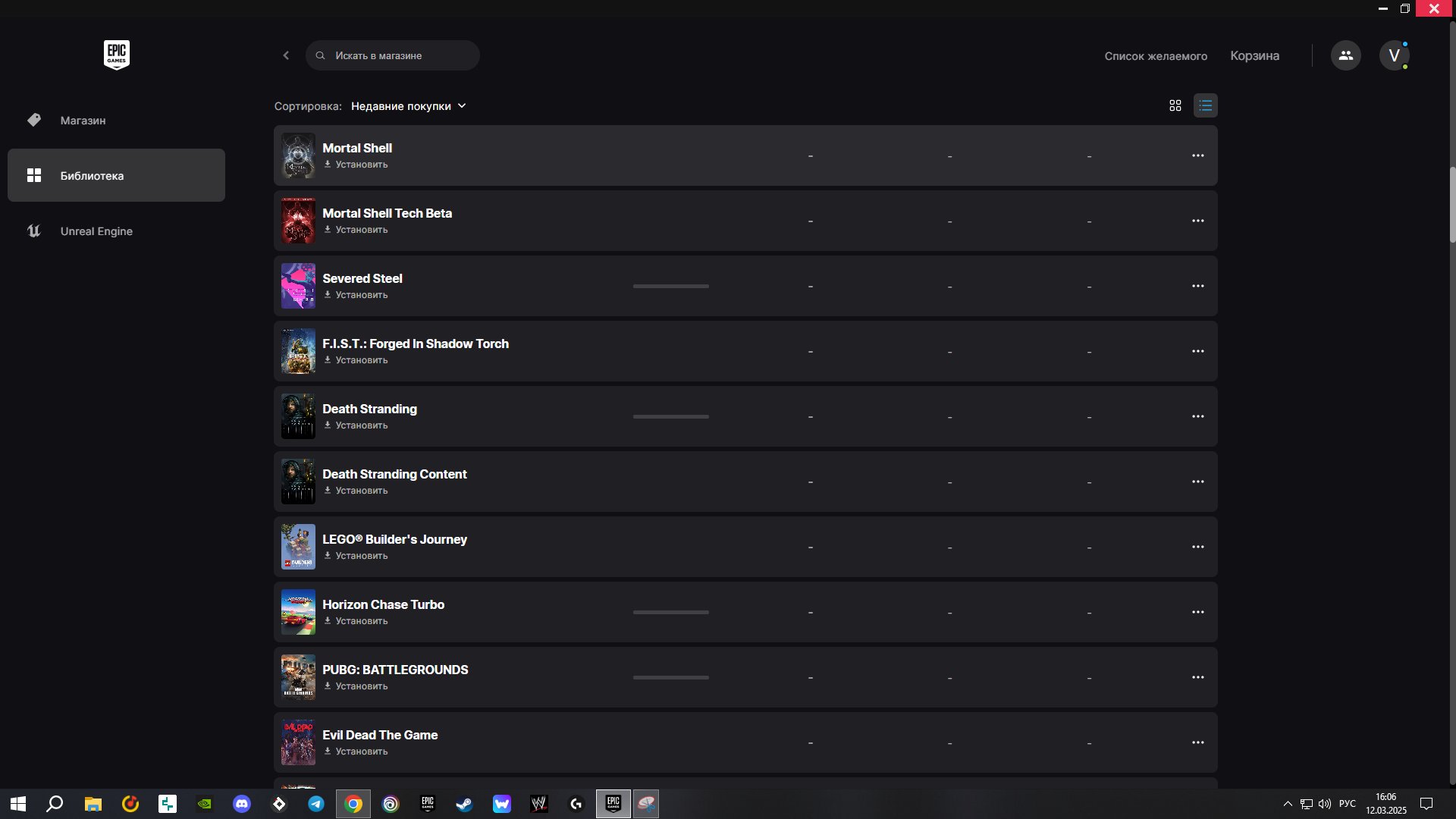The height and width of the screenshot is (819, 1456).
Task: Install Horizon Chase Turbo
Action: point(356,621)
